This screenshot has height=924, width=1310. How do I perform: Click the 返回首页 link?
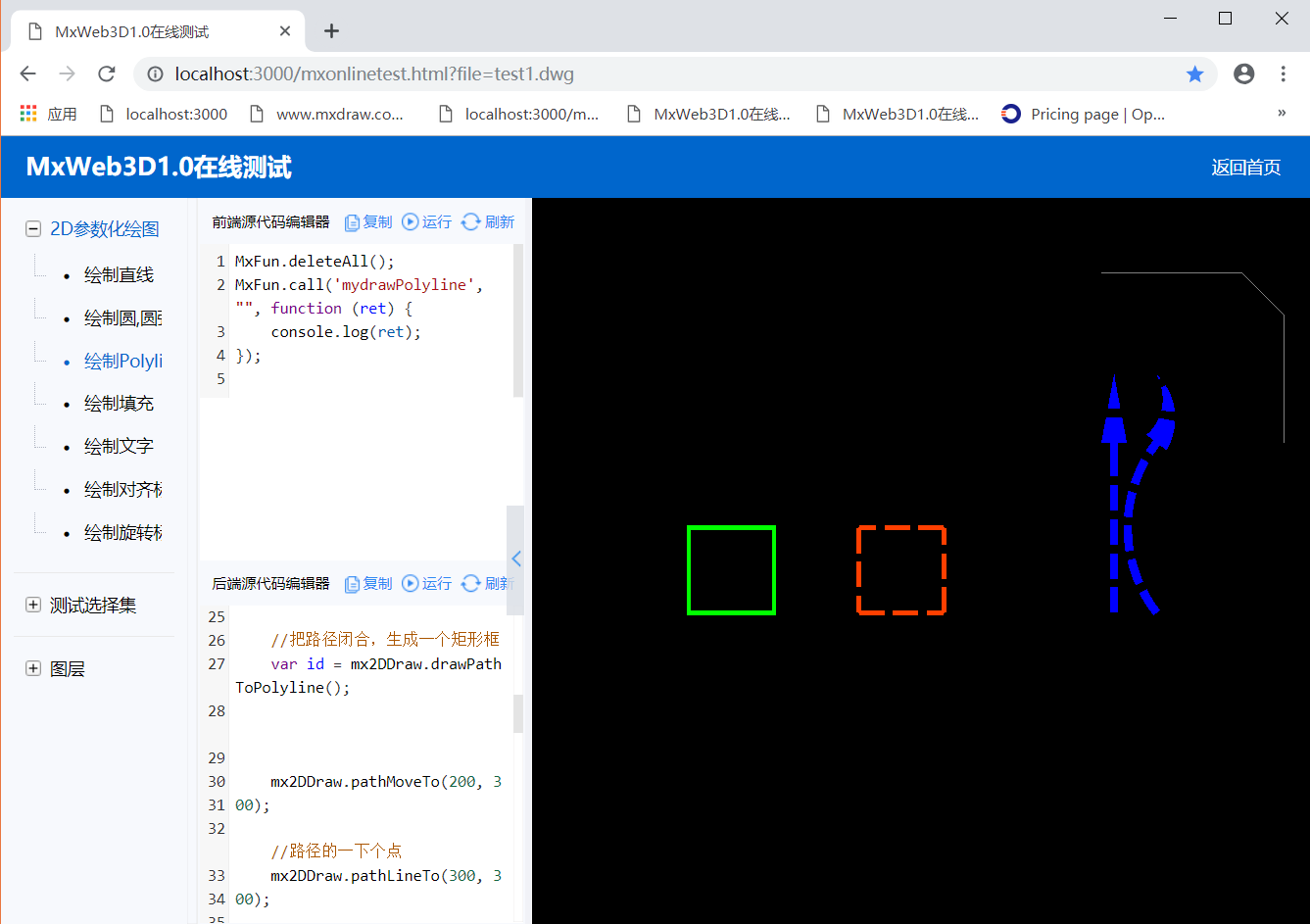click(x=1245, y=168)
